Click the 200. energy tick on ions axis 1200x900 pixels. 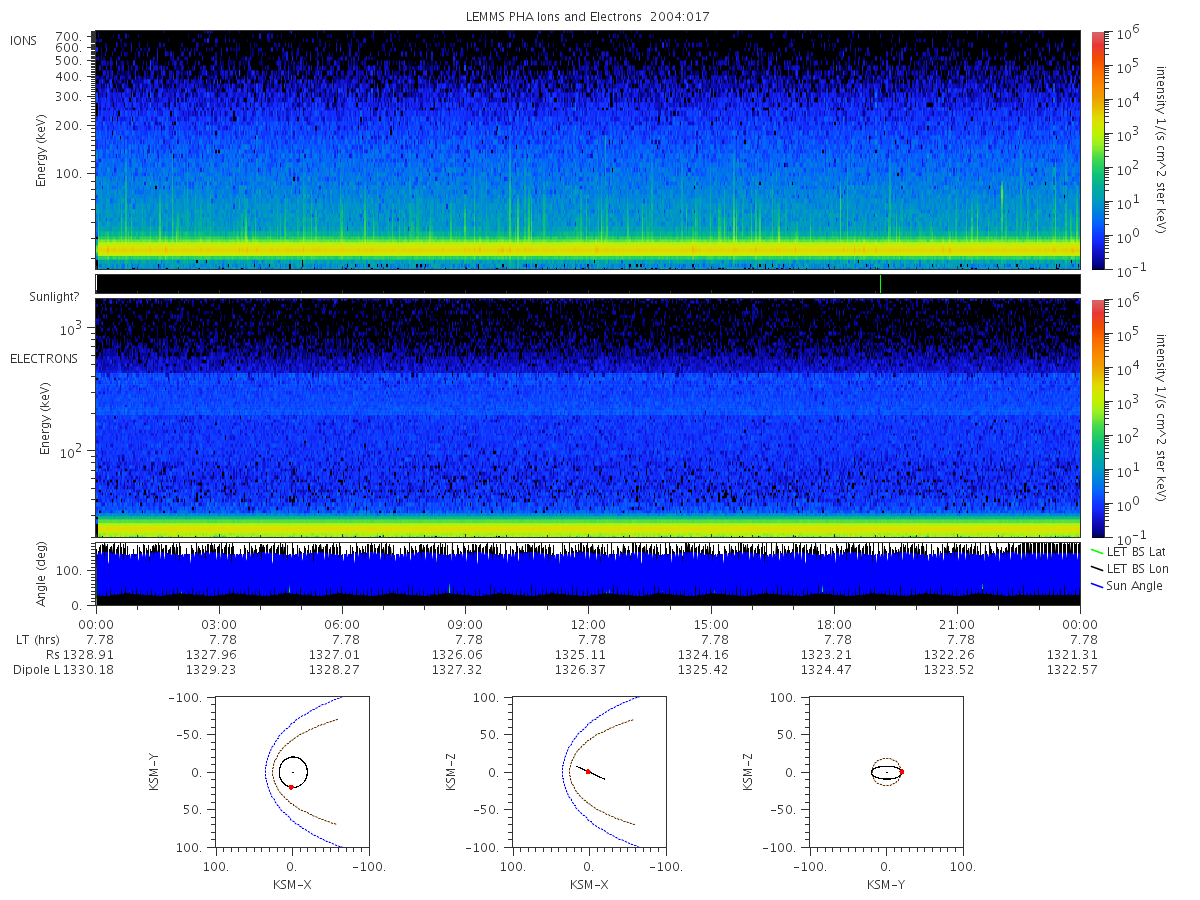68,126
